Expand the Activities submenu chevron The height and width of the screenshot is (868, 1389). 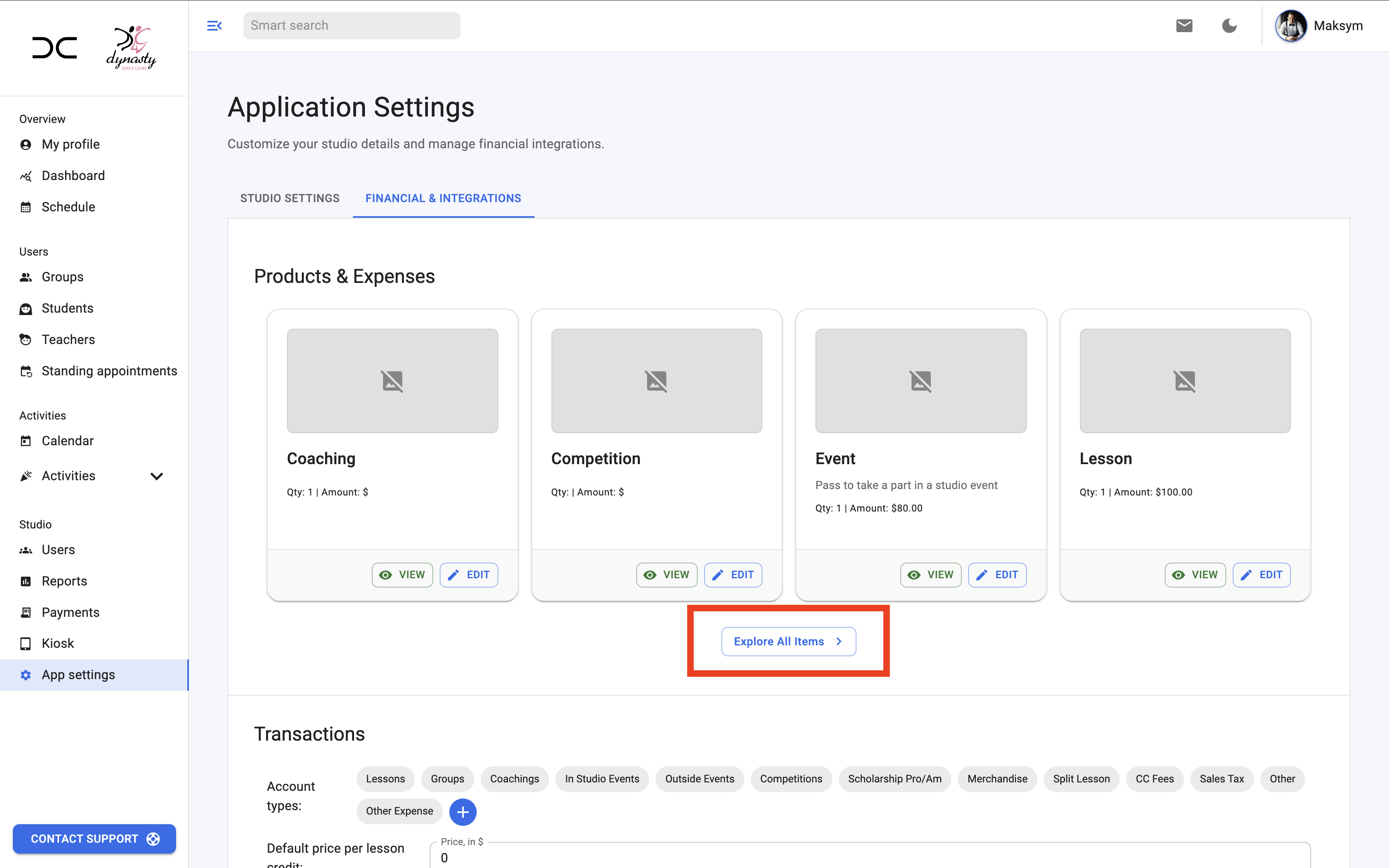coord(157,476)
